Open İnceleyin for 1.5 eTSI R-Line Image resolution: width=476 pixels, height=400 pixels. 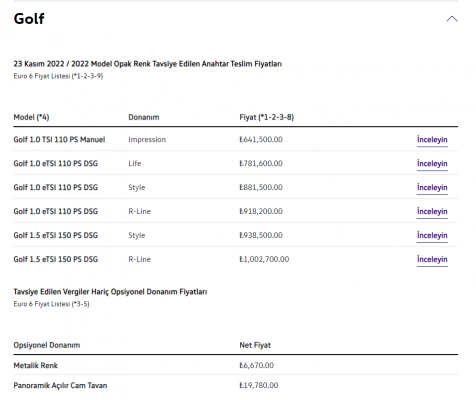click(432, 260)
